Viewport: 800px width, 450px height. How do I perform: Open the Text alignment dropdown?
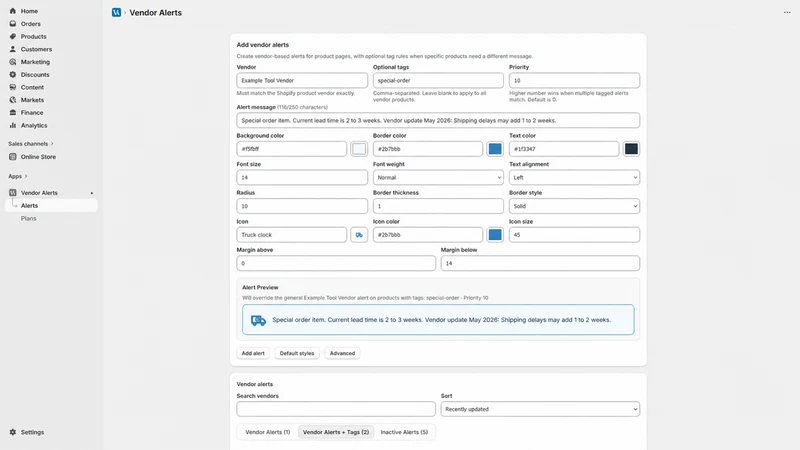[x=574, y=178]
